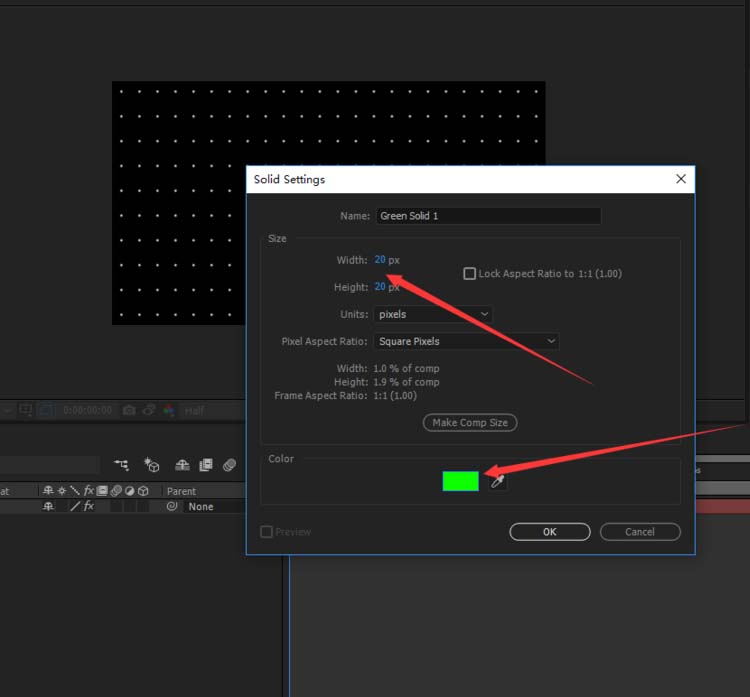Toggle the layer's shy switch in row
Screen dimensions: 750x697
pyautogui.click(x=48, y=507)
